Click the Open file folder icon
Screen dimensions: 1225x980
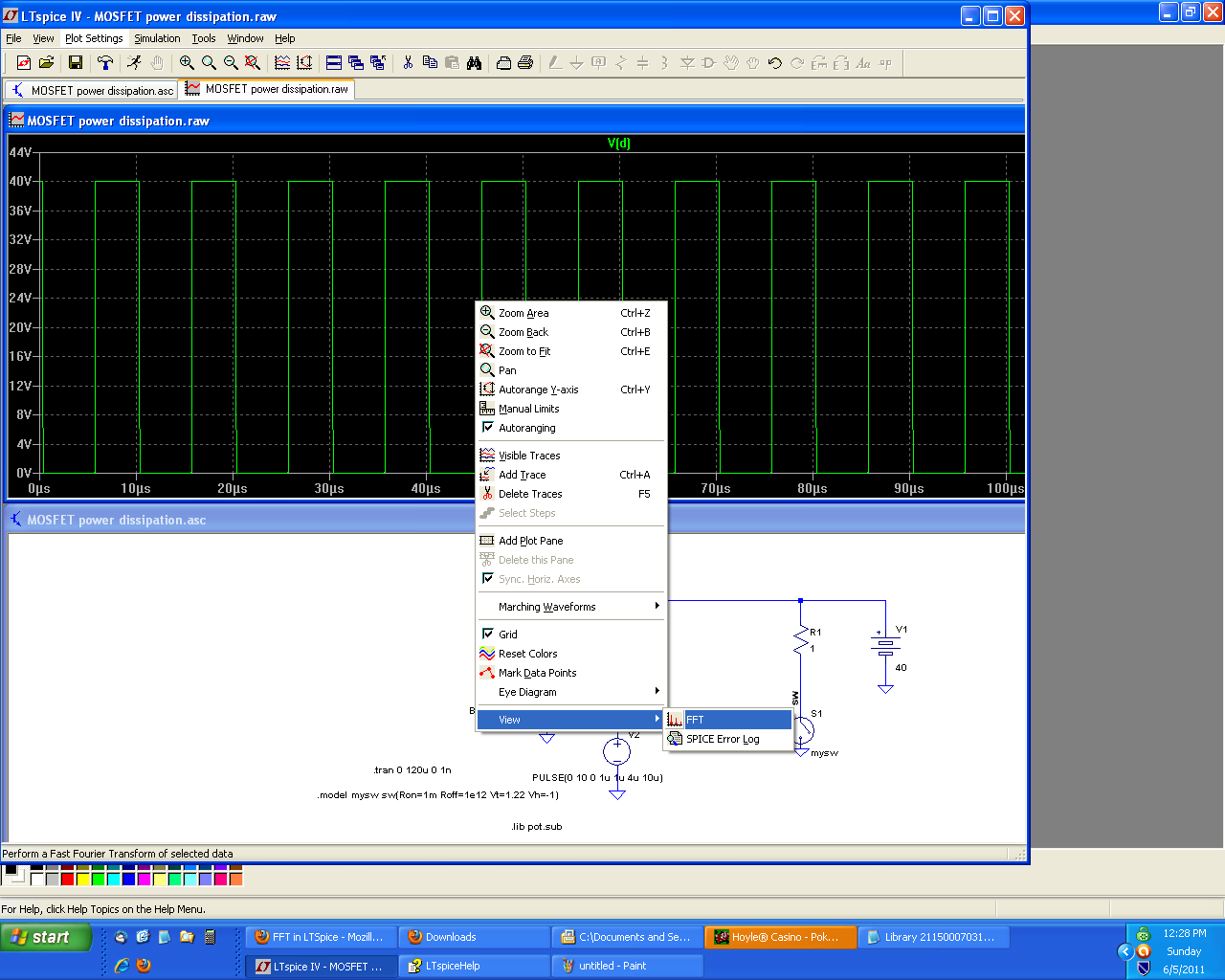46,63
